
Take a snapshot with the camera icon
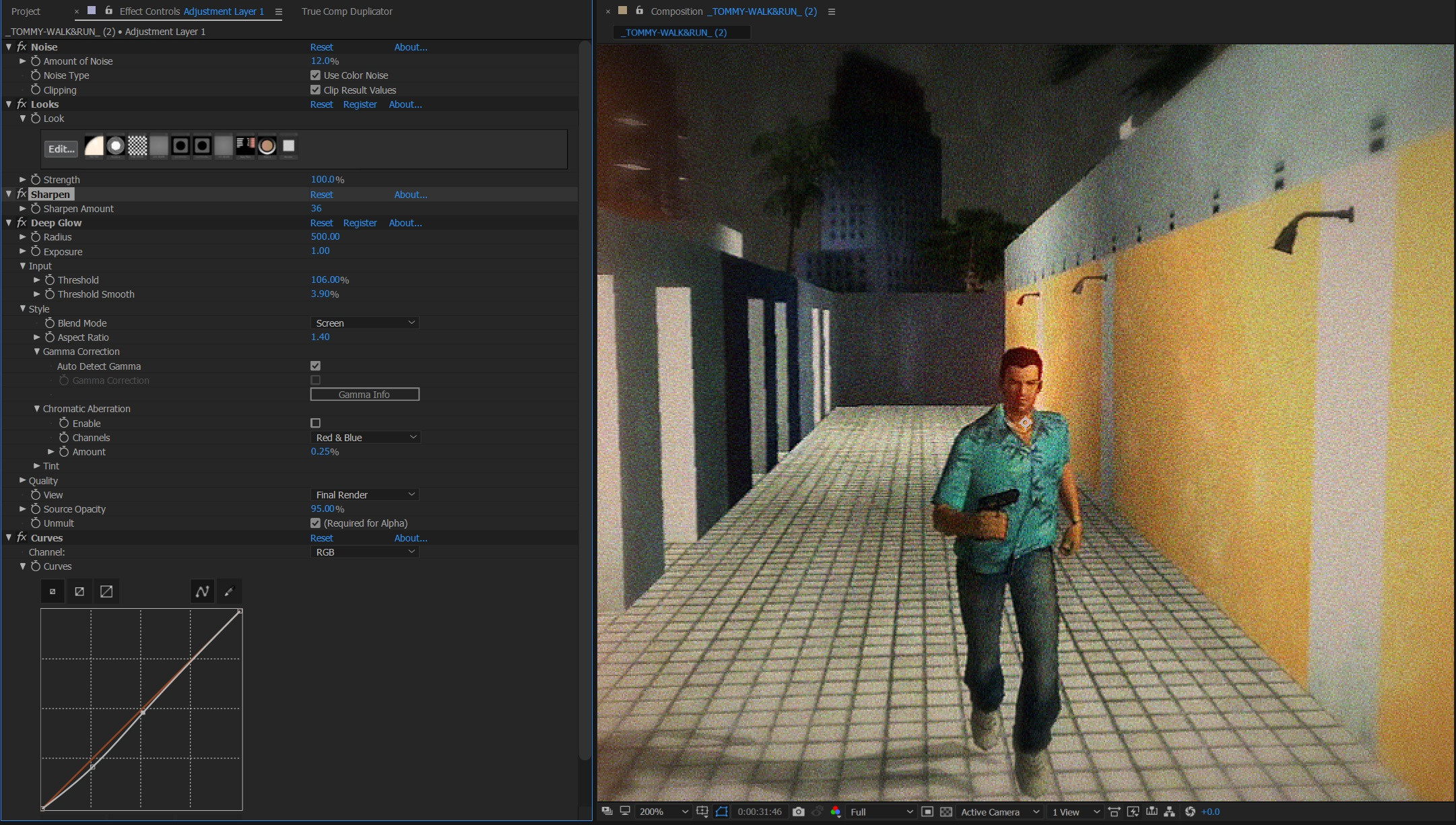pos(799,812)
